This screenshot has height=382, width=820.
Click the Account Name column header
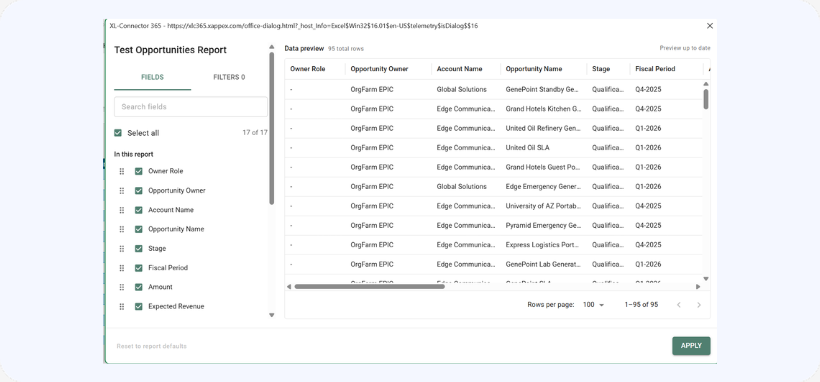459,69
